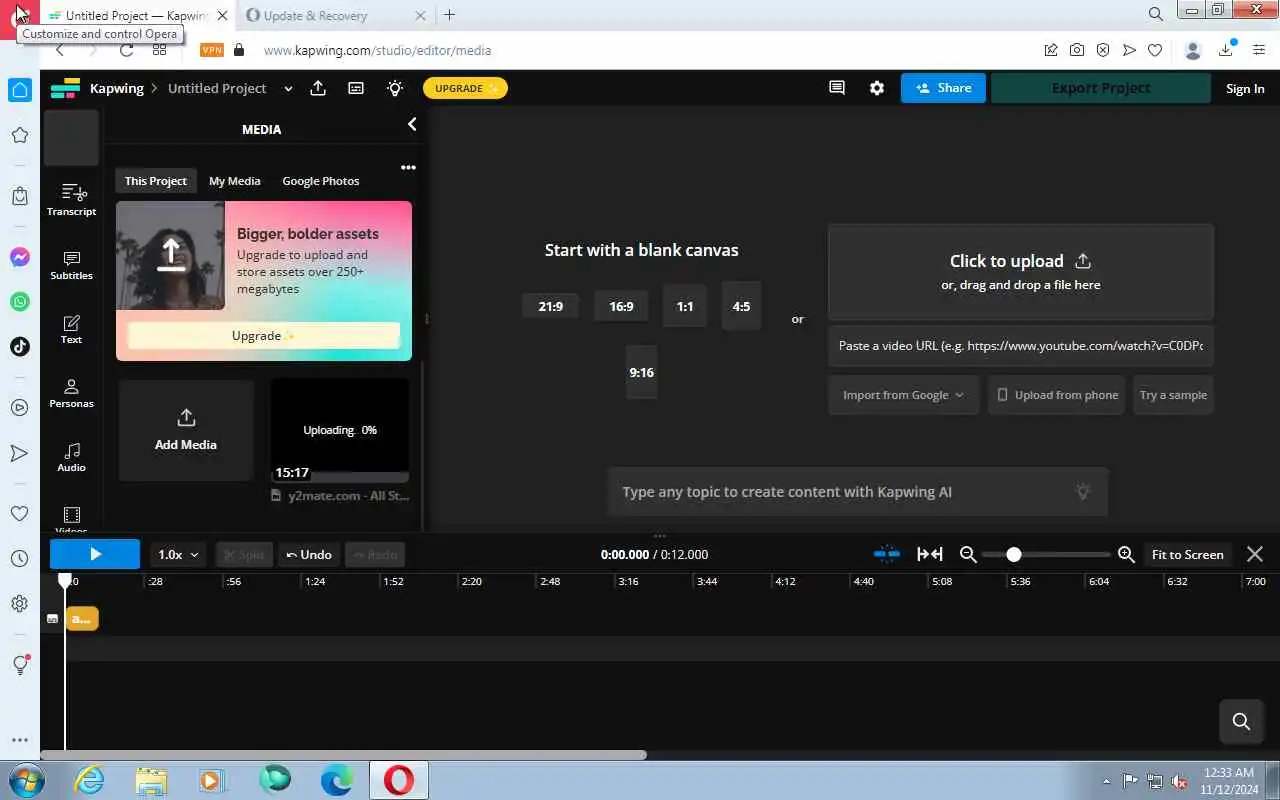Image resolution: width=1280 pixels, height=800 pixels.
Task: Select the Text tool
Action: [x=71, y=329]
